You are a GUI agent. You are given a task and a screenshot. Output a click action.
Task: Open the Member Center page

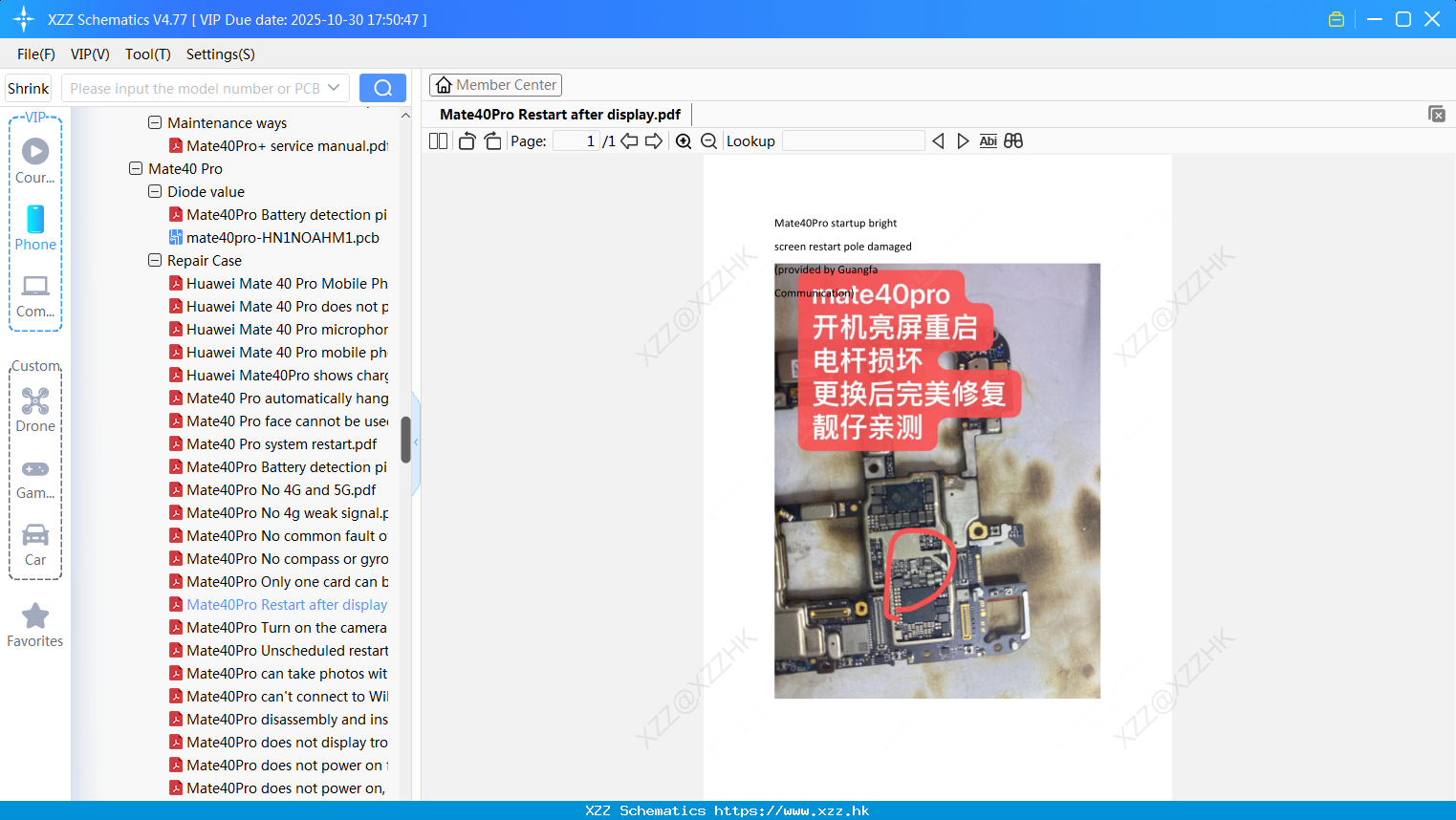tap(495, 85)
